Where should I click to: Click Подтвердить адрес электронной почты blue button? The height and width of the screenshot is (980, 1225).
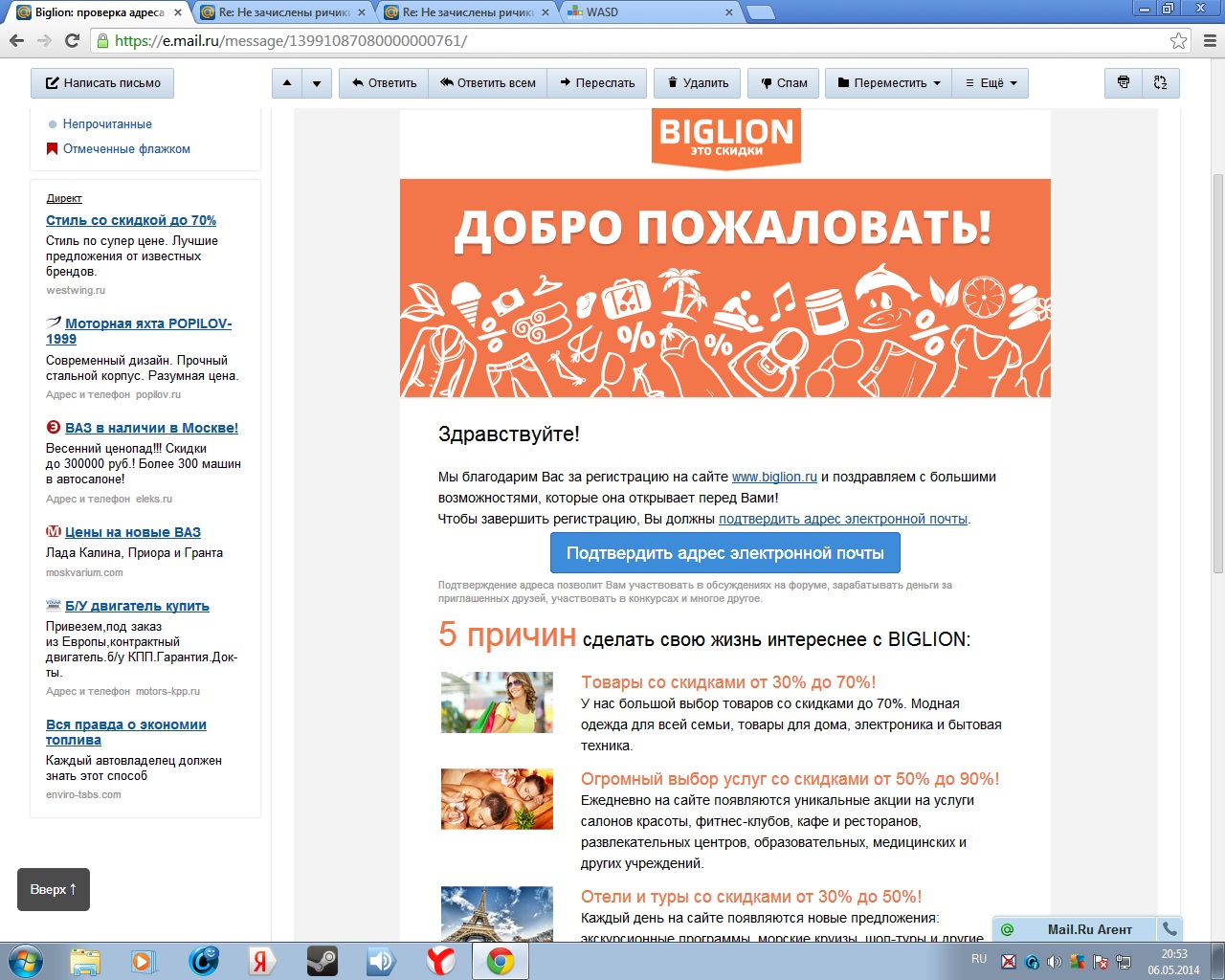tap(725, 553)
